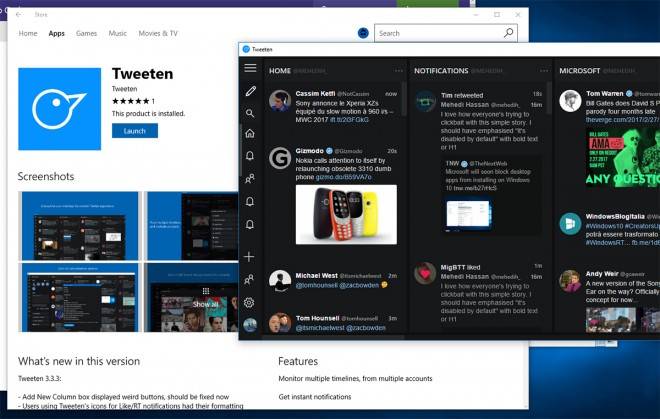Open Andy Weir's profile picture
The width and height of the screenshot is (660, 419).
(570, 281)
